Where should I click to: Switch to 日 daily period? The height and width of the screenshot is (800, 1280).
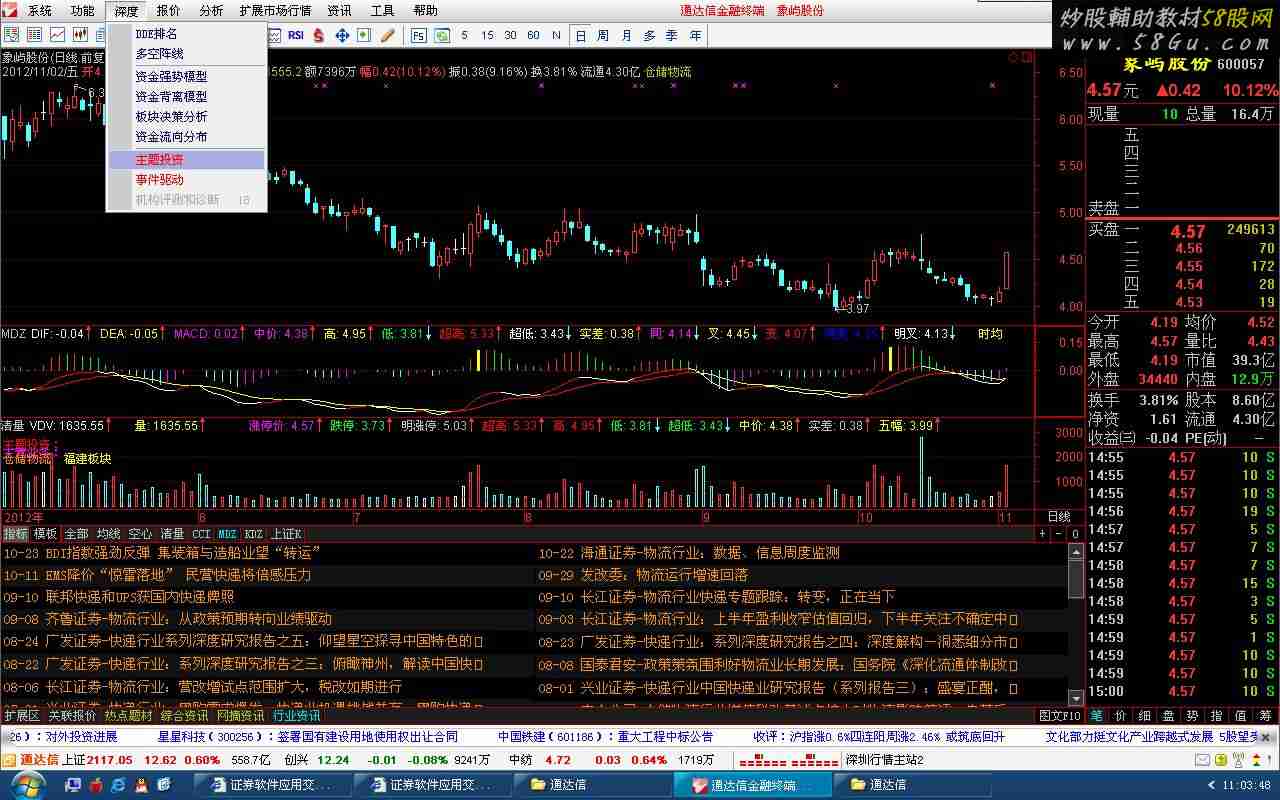(x=580, y=35)
